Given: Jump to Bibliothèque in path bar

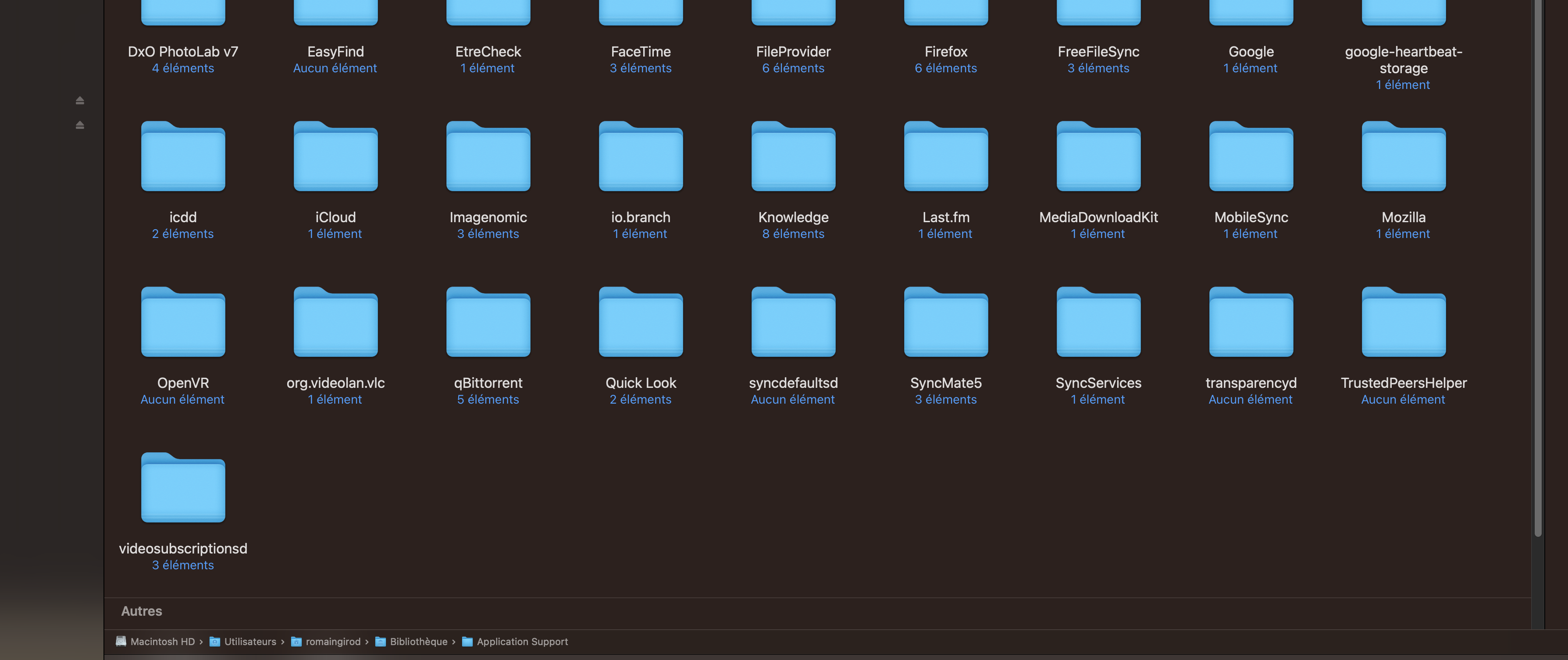Looking at the screenshot, I should (418, 641).
